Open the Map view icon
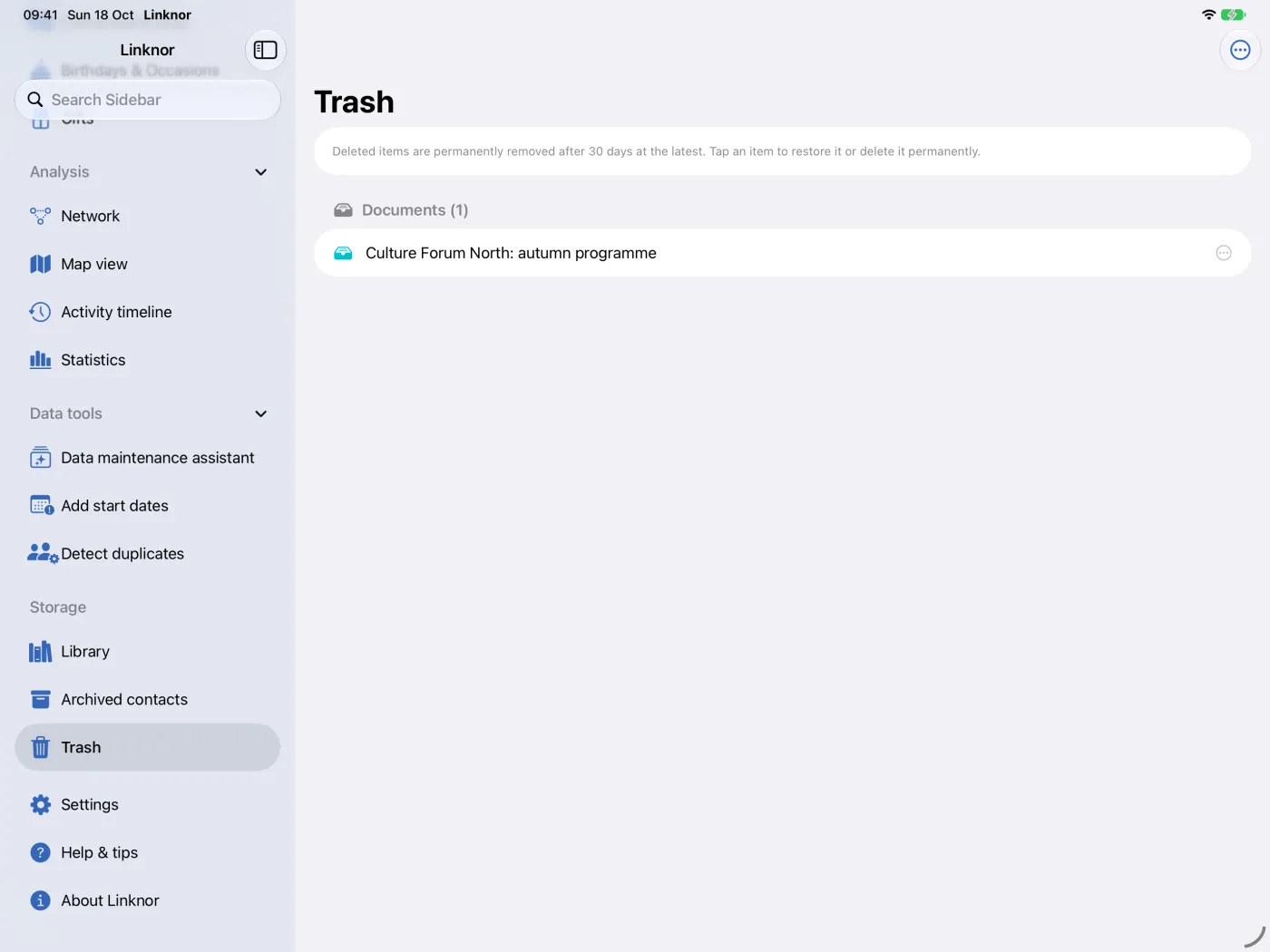The height and width of the screenshot is (952, 1270). click(x=40, y=264)
